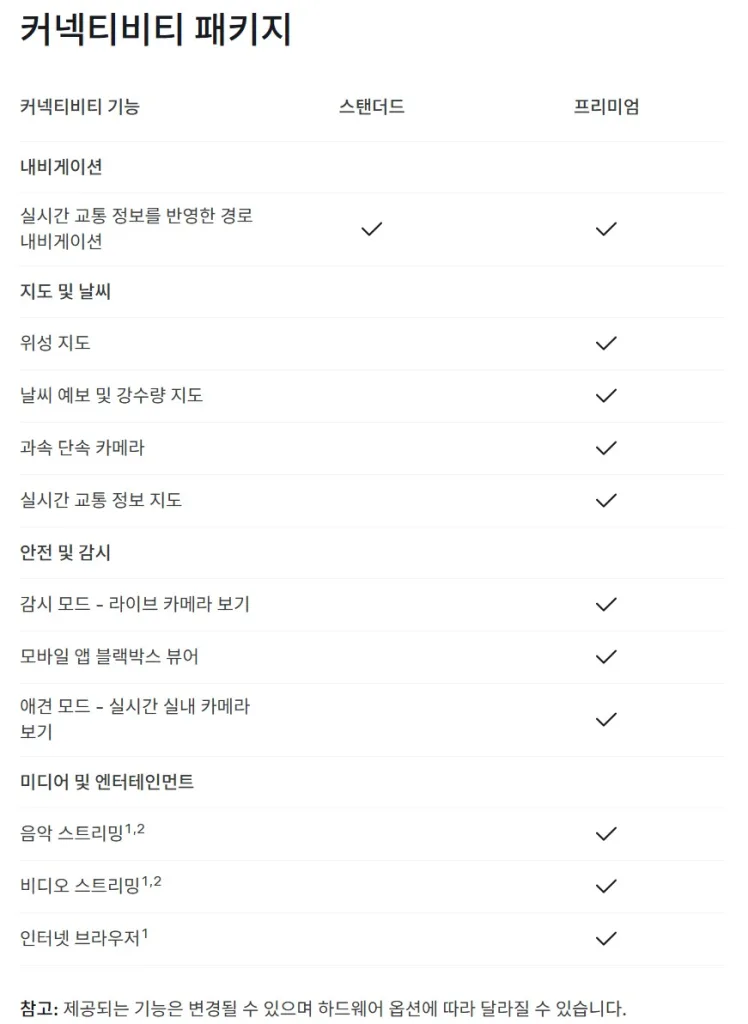Screen dimensions: 748x1024
Task: Click the checkmark for 비디오 스트리밍
Action: point(606,886)
